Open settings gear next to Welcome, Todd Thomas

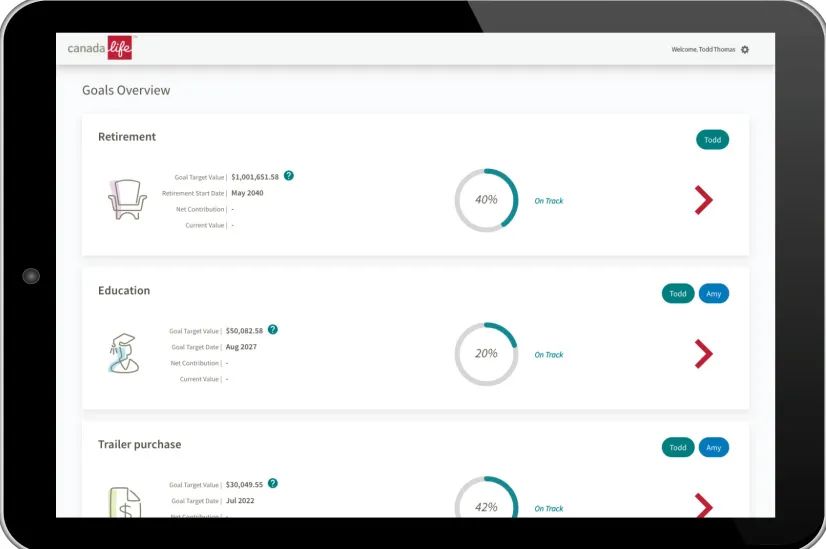[x=744, y=50]
